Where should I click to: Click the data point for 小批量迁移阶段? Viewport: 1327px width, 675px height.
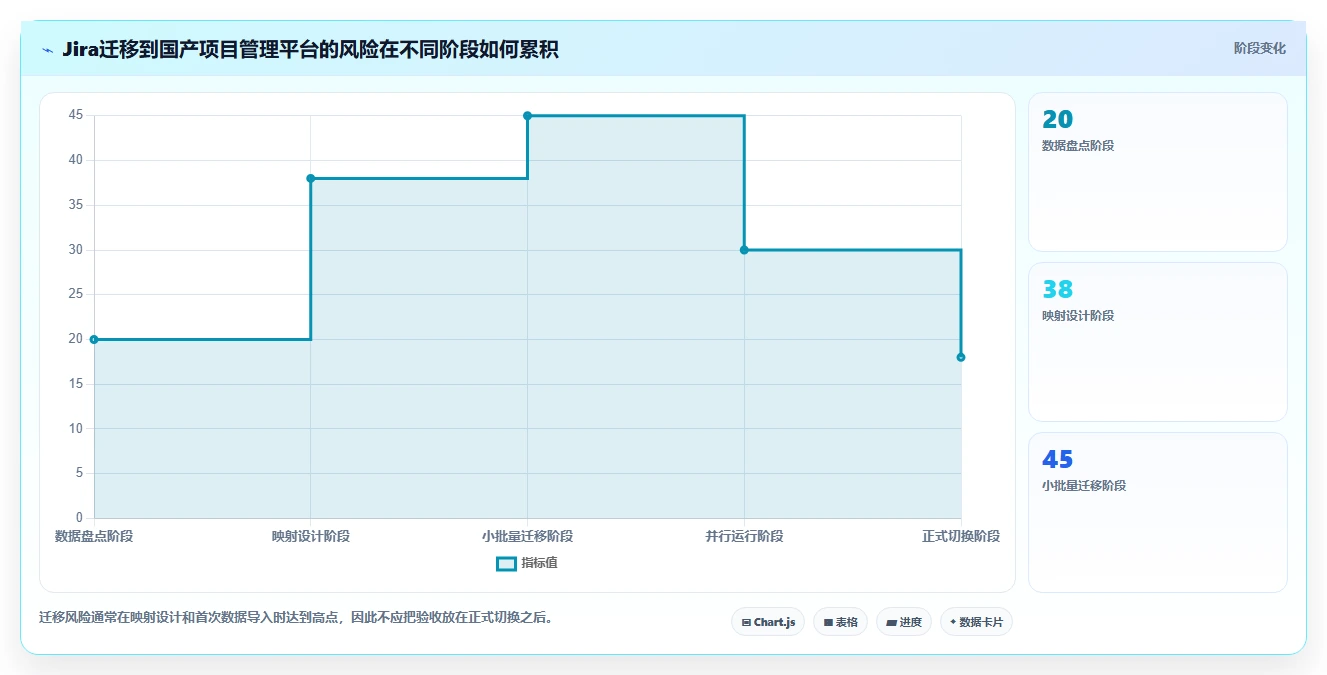(527, 116)
